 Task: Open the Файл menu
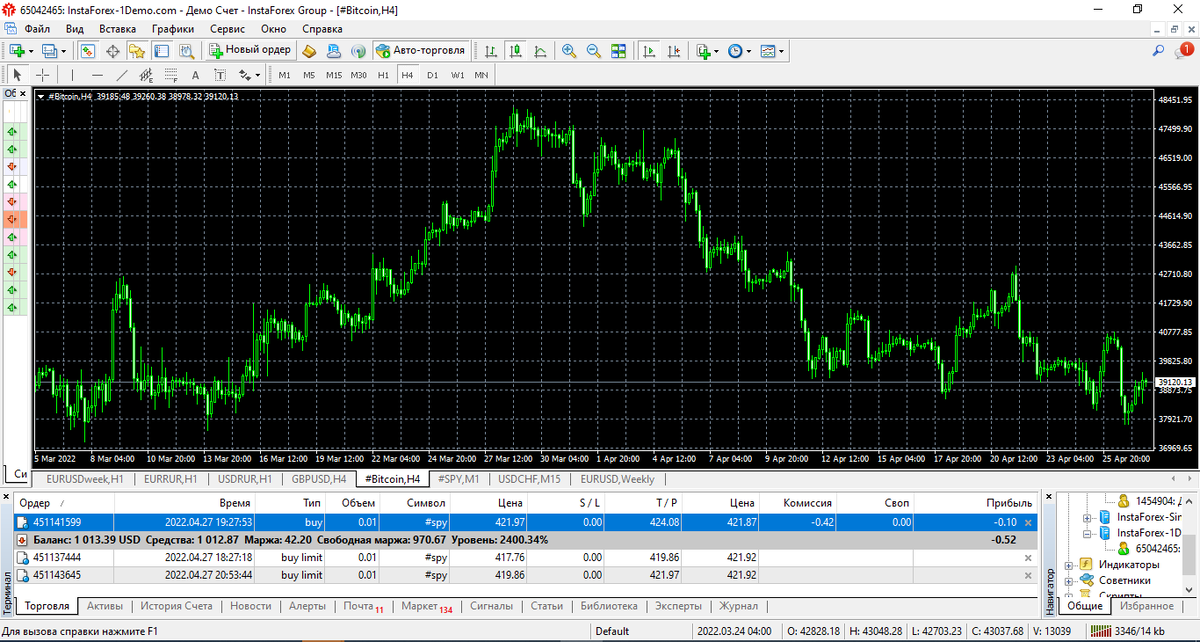[38, 29]
